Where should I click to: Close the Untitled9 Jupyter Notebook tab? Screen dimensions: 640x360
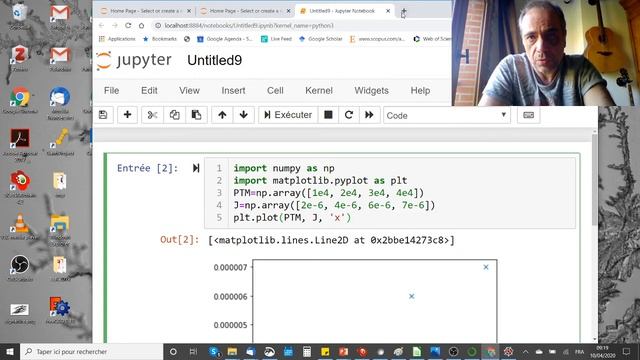pos(388,11)
